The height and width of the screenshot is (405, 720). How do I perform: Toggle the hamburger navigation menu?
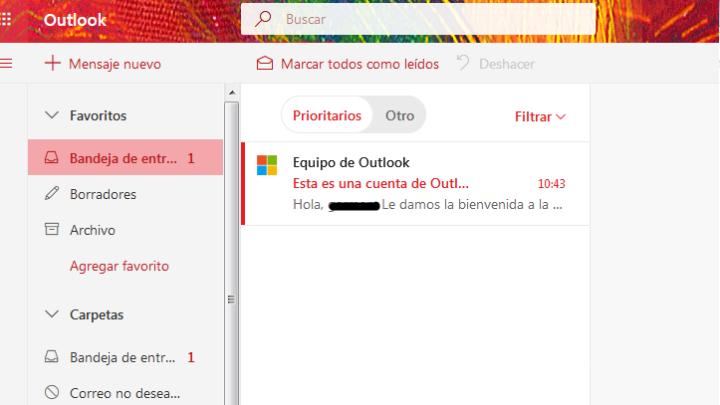[x=7, y=63]
